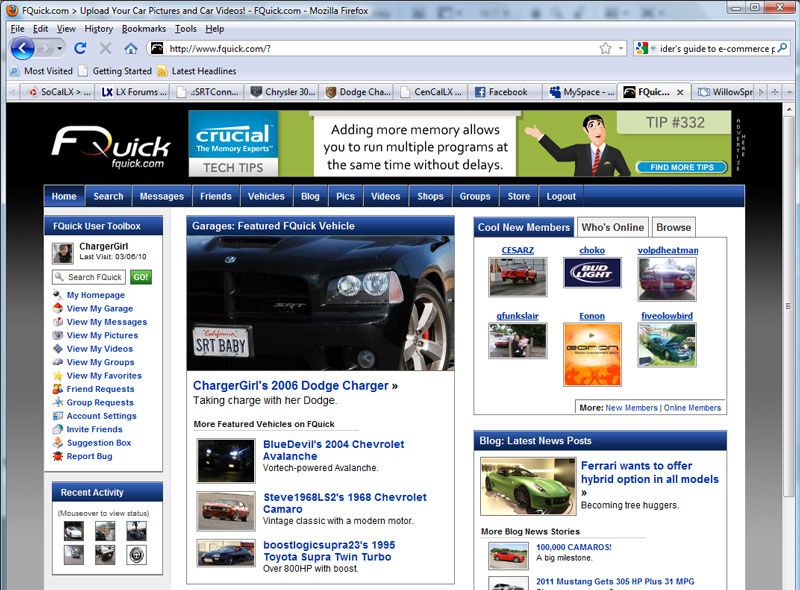Image resolution: width=800 pixels, height=590 pixels.
Task: Click the Account Settings icon
Action: pyautogui.click(x=58, y=415)
